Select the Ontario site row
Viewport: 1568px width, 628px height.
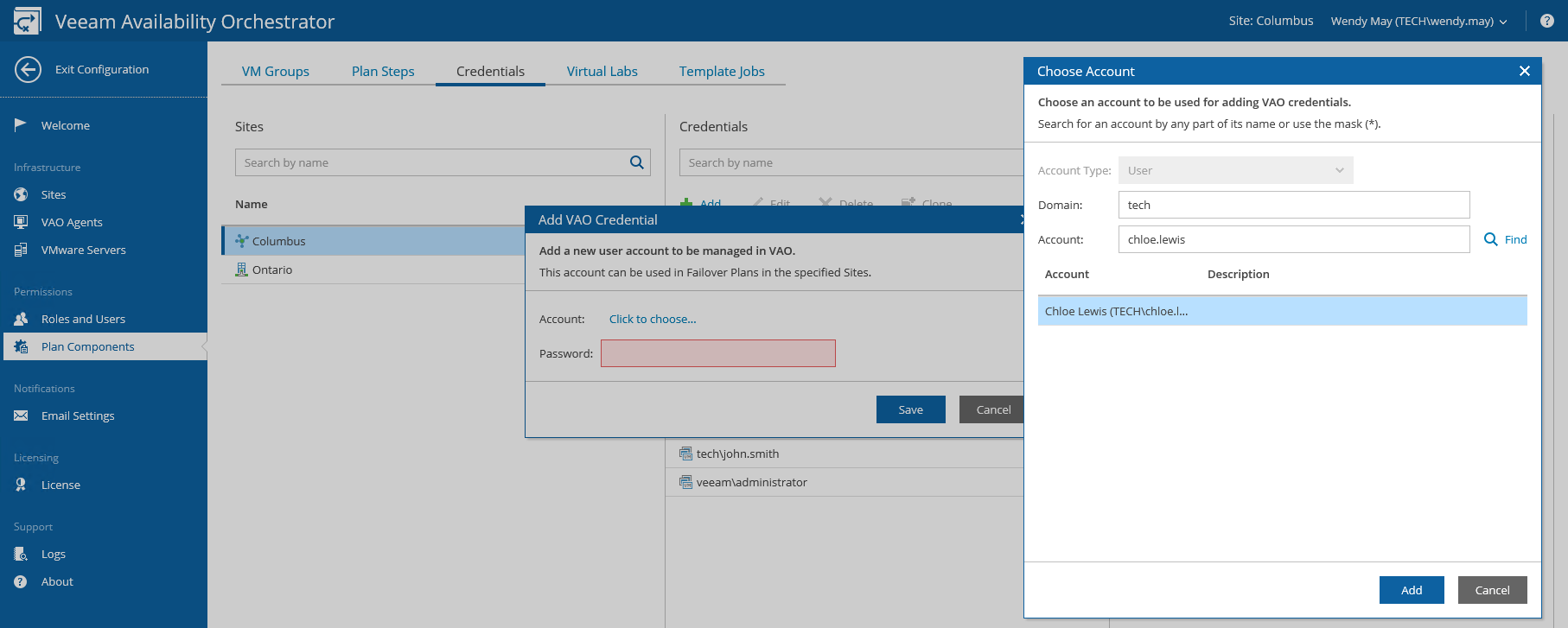click(x=373, y=270)
